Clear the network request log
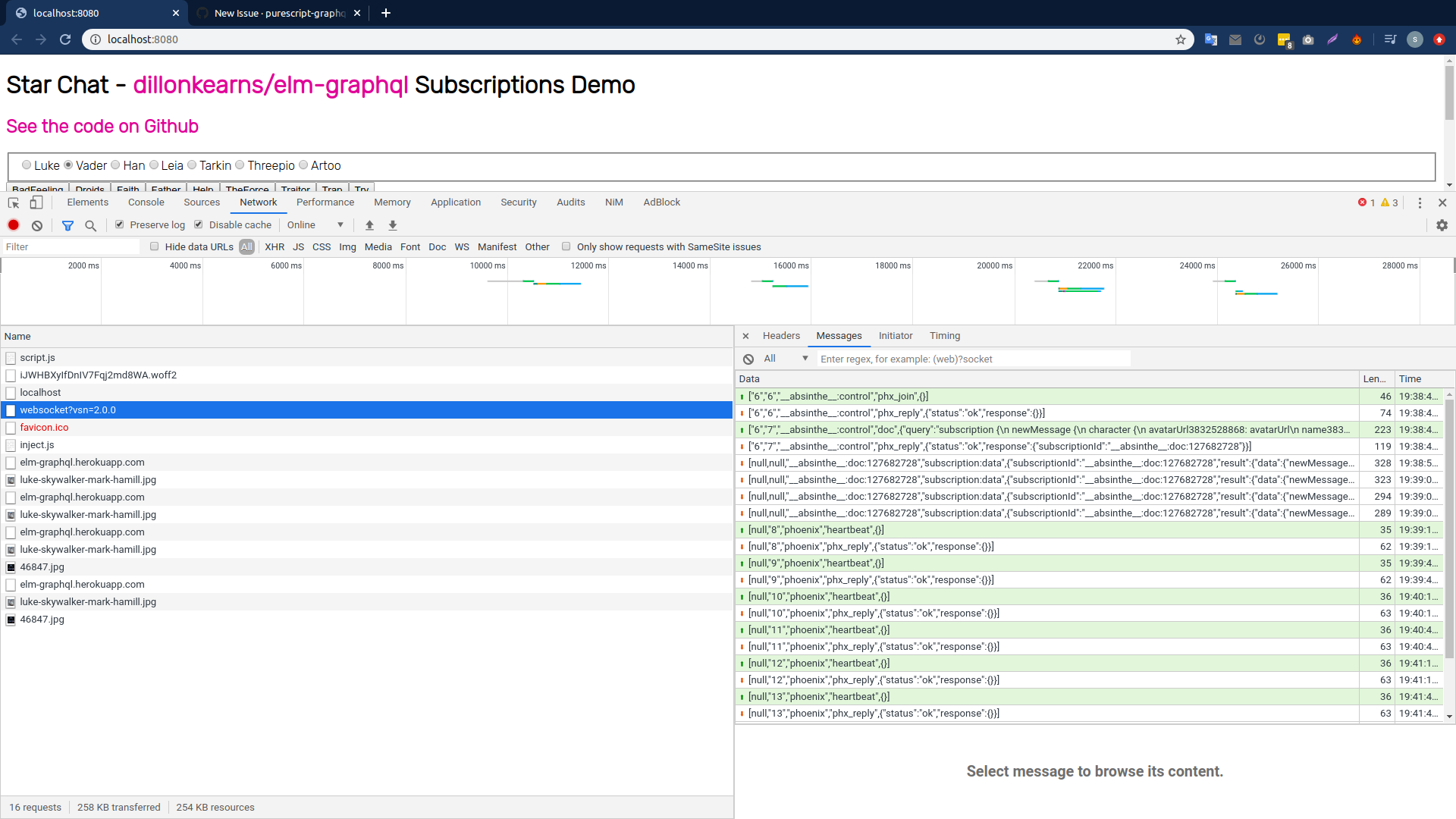The image size is (1456, 819). tap(36, 225)
